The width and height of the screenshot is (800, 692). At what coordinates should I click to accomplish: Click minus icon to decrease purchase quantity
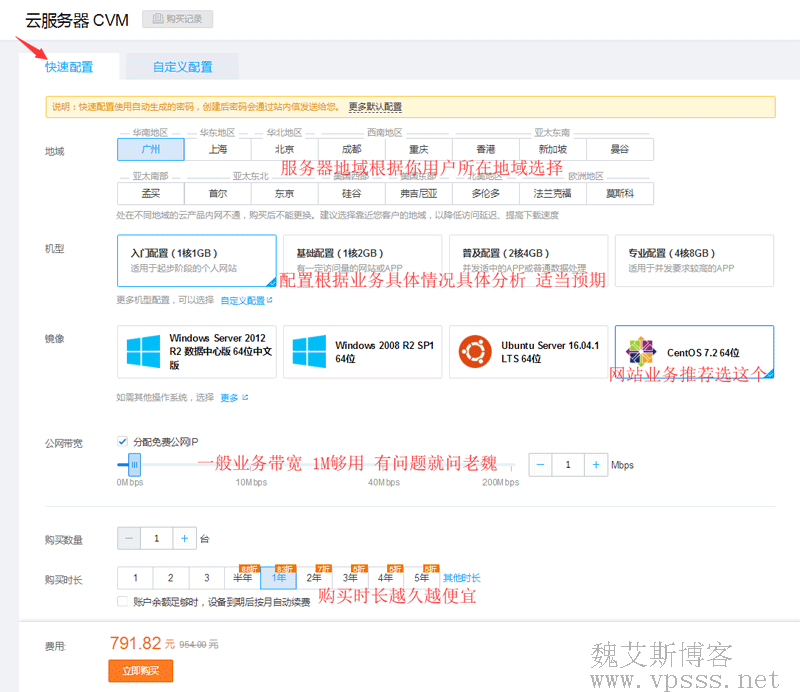click(130, 538)
